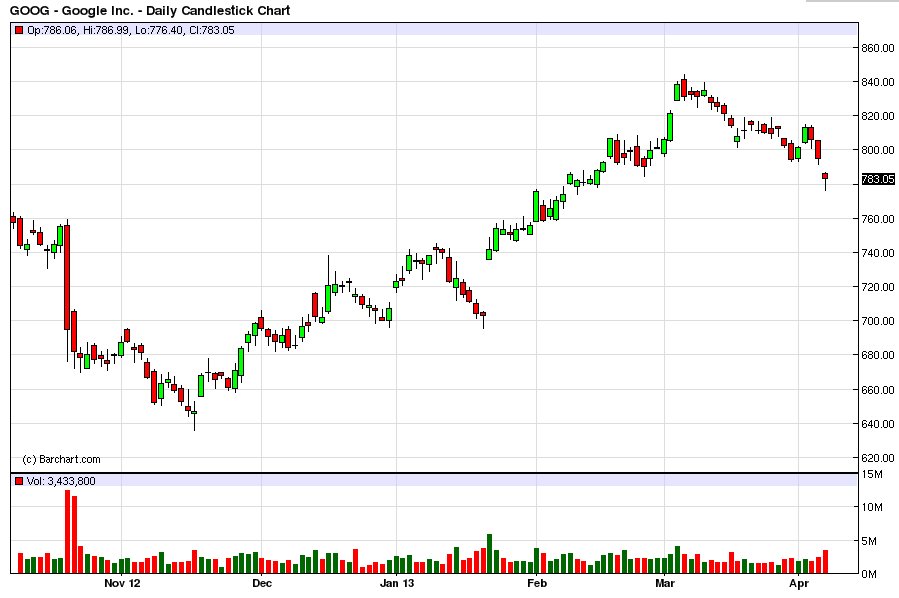Viewport: 899px width, 598px height.
Task: Click the 800.00 price axis label
Action: [878, 150]
